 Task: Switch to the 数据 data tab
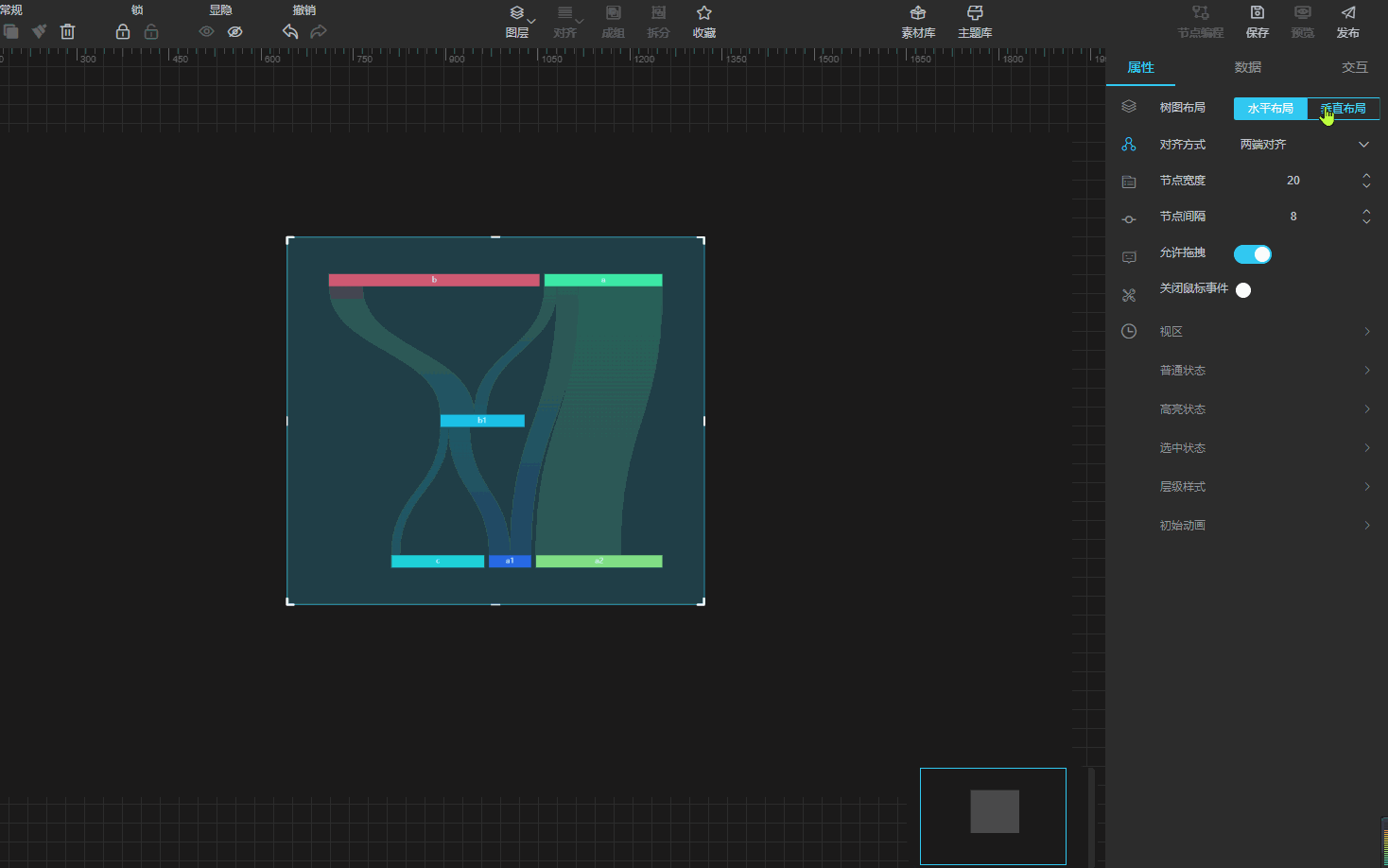1247,67
